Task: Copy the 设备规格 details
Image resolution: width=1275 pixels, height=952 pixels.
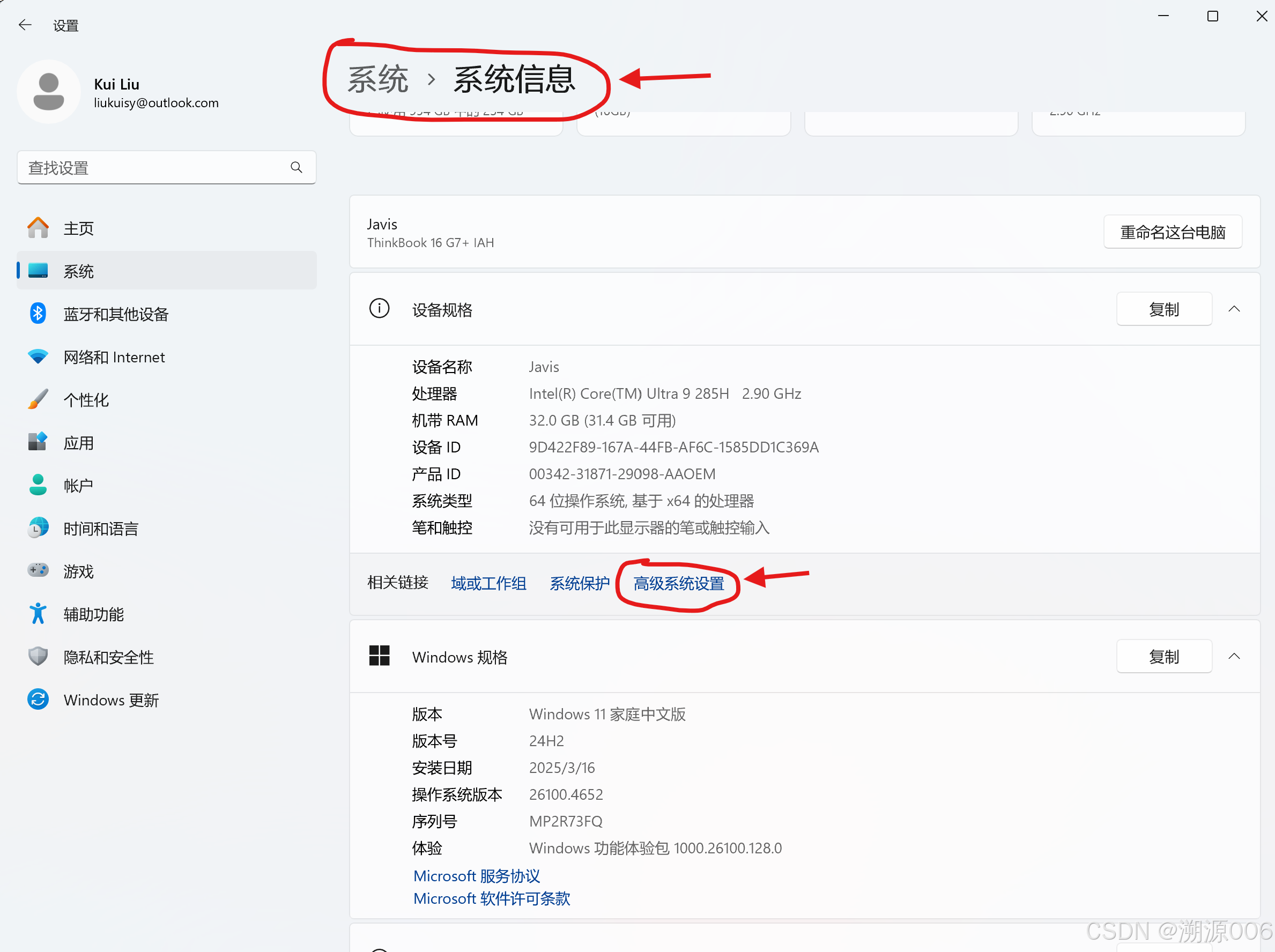Action: 1165,309
